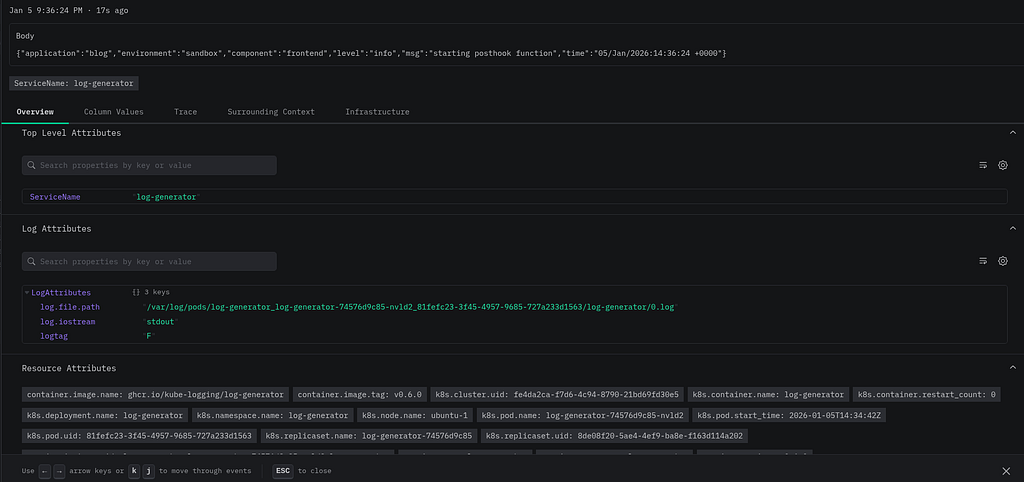
Task: Open settings gear for Top Level Attributes
Action: click(1002, 165)
